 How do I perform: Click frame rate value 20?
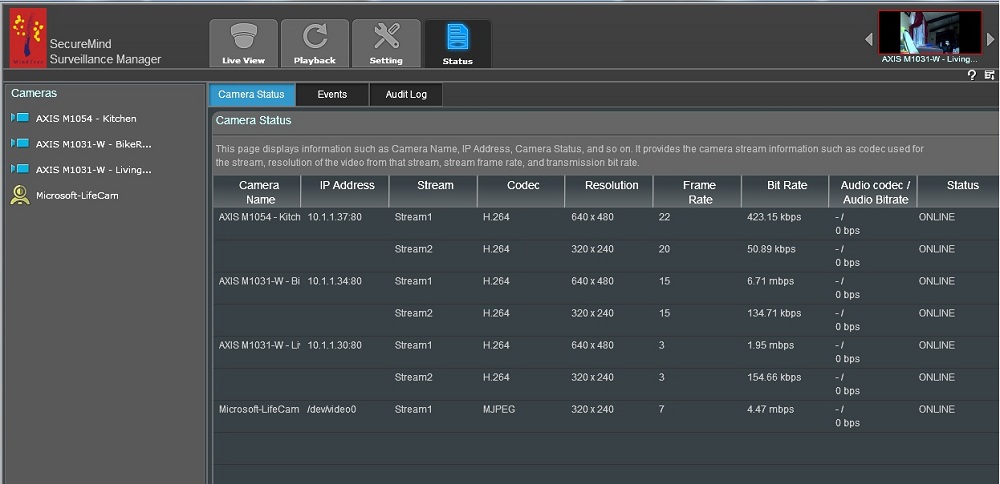click(665, 249)
